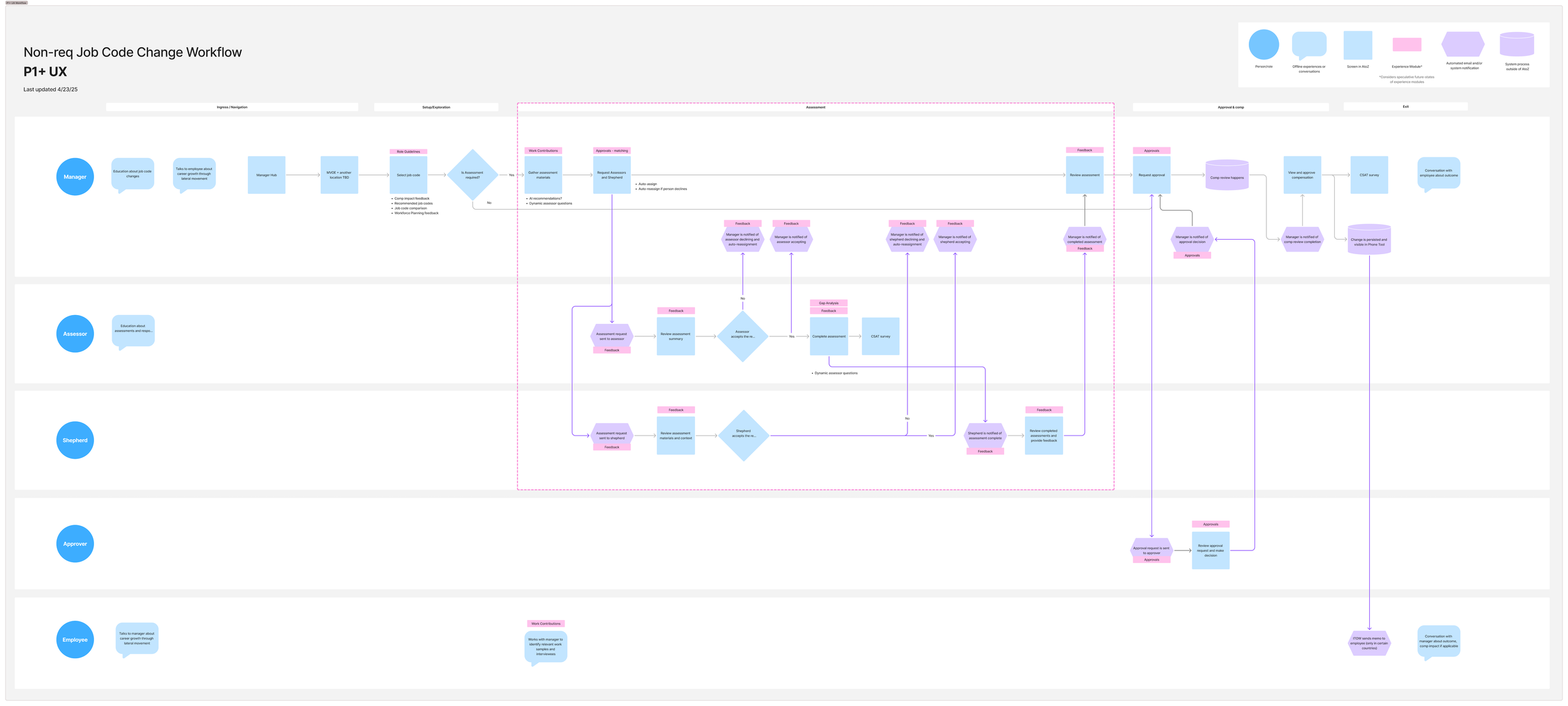Image resolution: width=1568 pixels, height=706 pixels.
Task: Select the Approval & comp phase header
Action: 1231,107
